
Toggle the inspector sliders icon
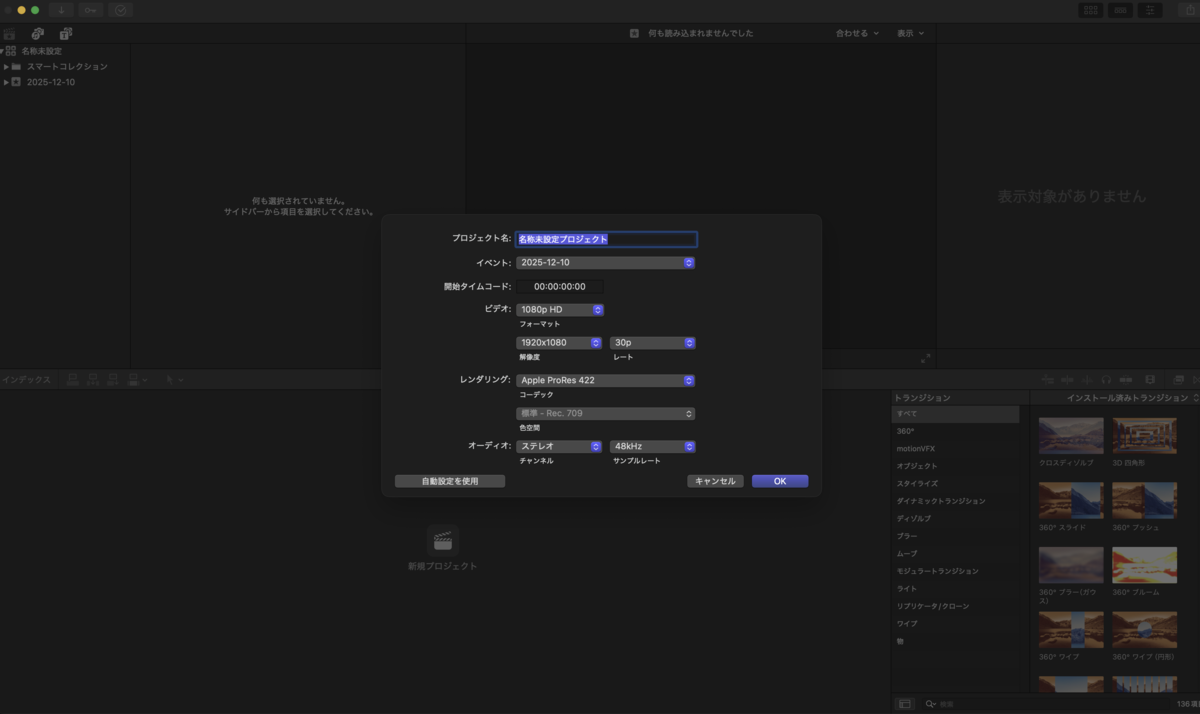tap(1151, 10)
